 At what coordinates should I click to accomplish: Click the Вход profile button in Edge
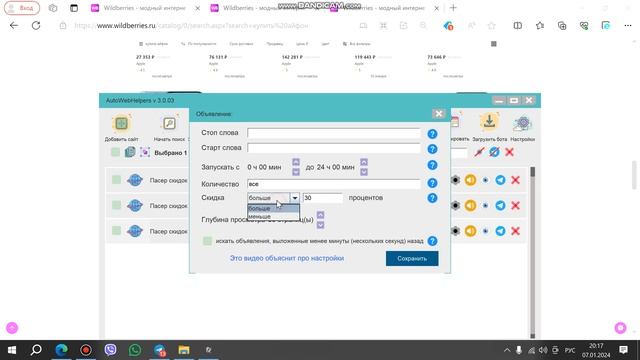tap(22, 8)
